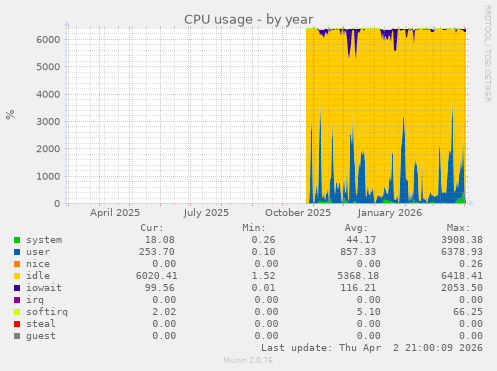Click the 'January 2026' x-axis label
This screenshot has height=371, width=497.
coord(390,213)
